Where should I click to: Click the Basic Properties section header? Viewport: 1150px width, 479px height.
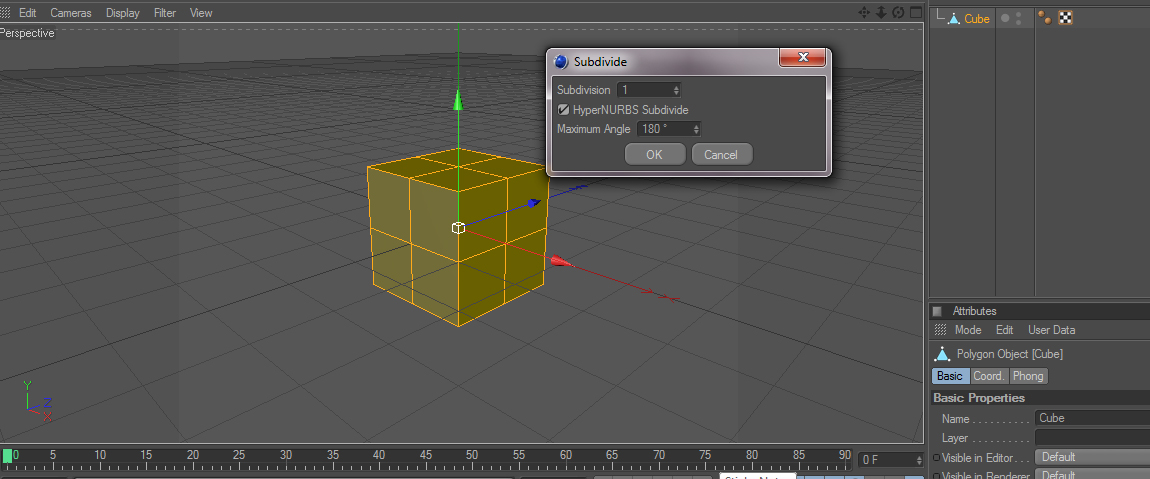click(x=1041, y=398)
